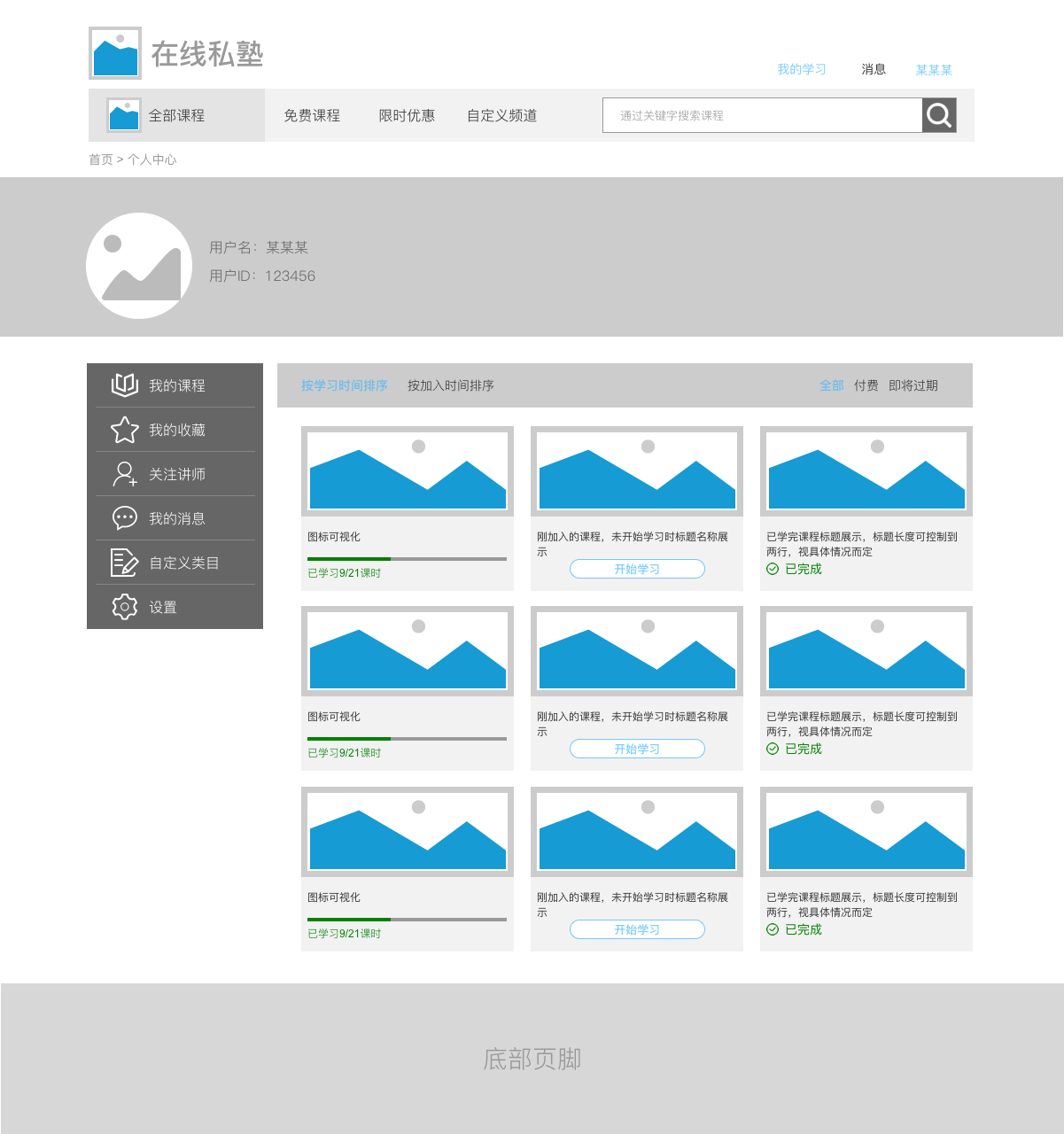Click the 已完成 checkmark icon in second row
Screen dimensions: 1064x1134
tap(773, 749)
